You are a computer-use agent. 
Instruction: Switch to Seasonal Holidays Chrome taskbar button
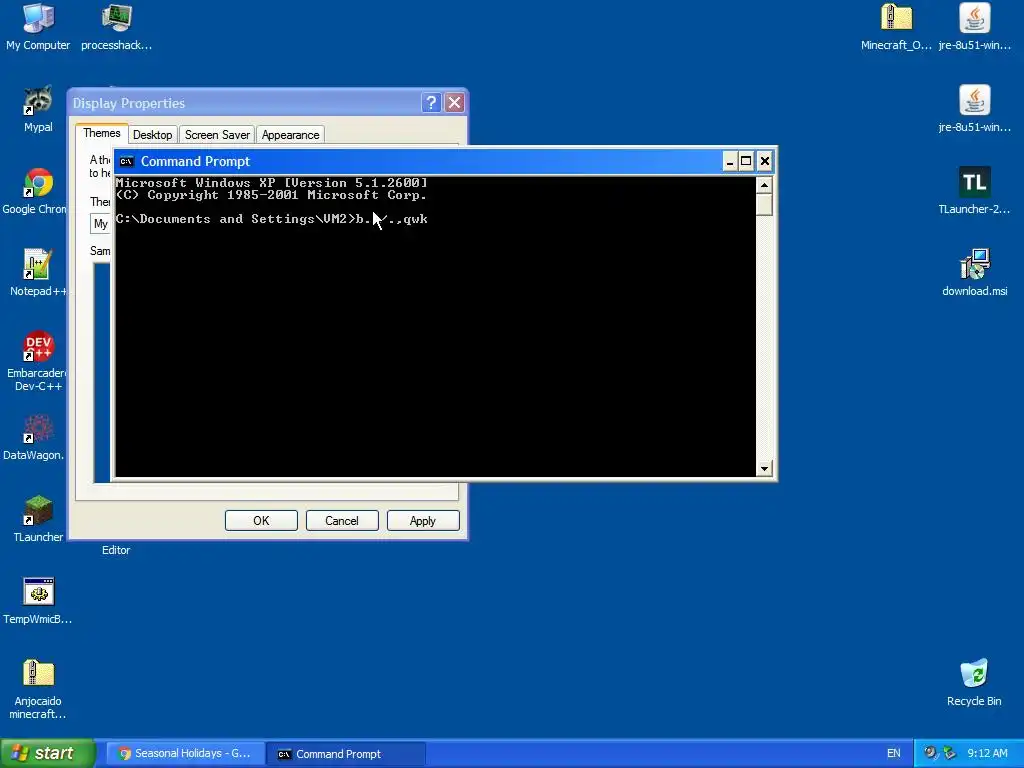[185, 754]
